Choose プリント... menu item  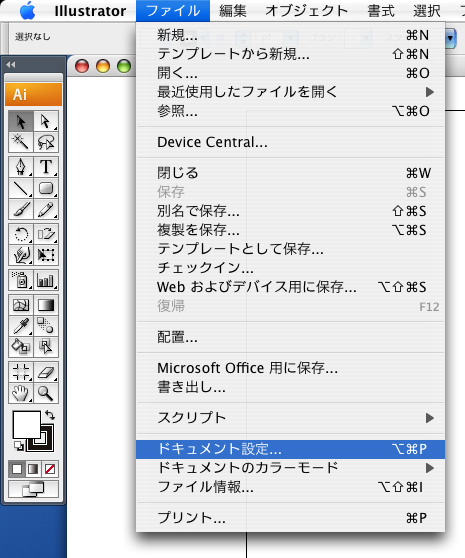(290, 518)
